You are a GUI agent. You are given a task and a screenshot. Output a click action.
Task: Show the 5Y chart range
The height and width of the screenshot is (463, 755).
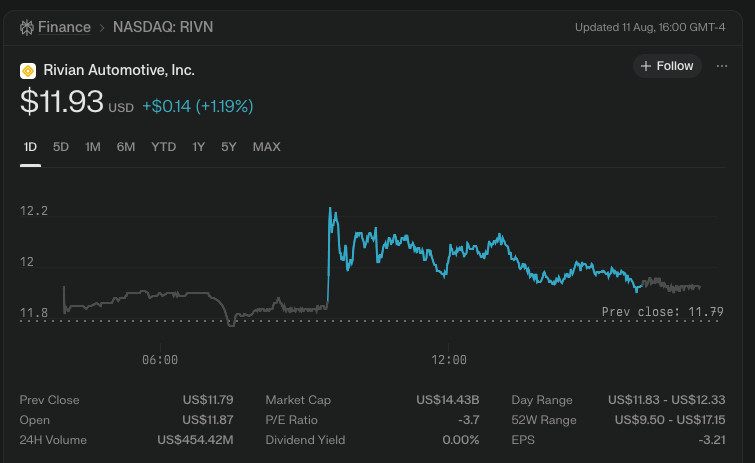[x=229, y=147]
